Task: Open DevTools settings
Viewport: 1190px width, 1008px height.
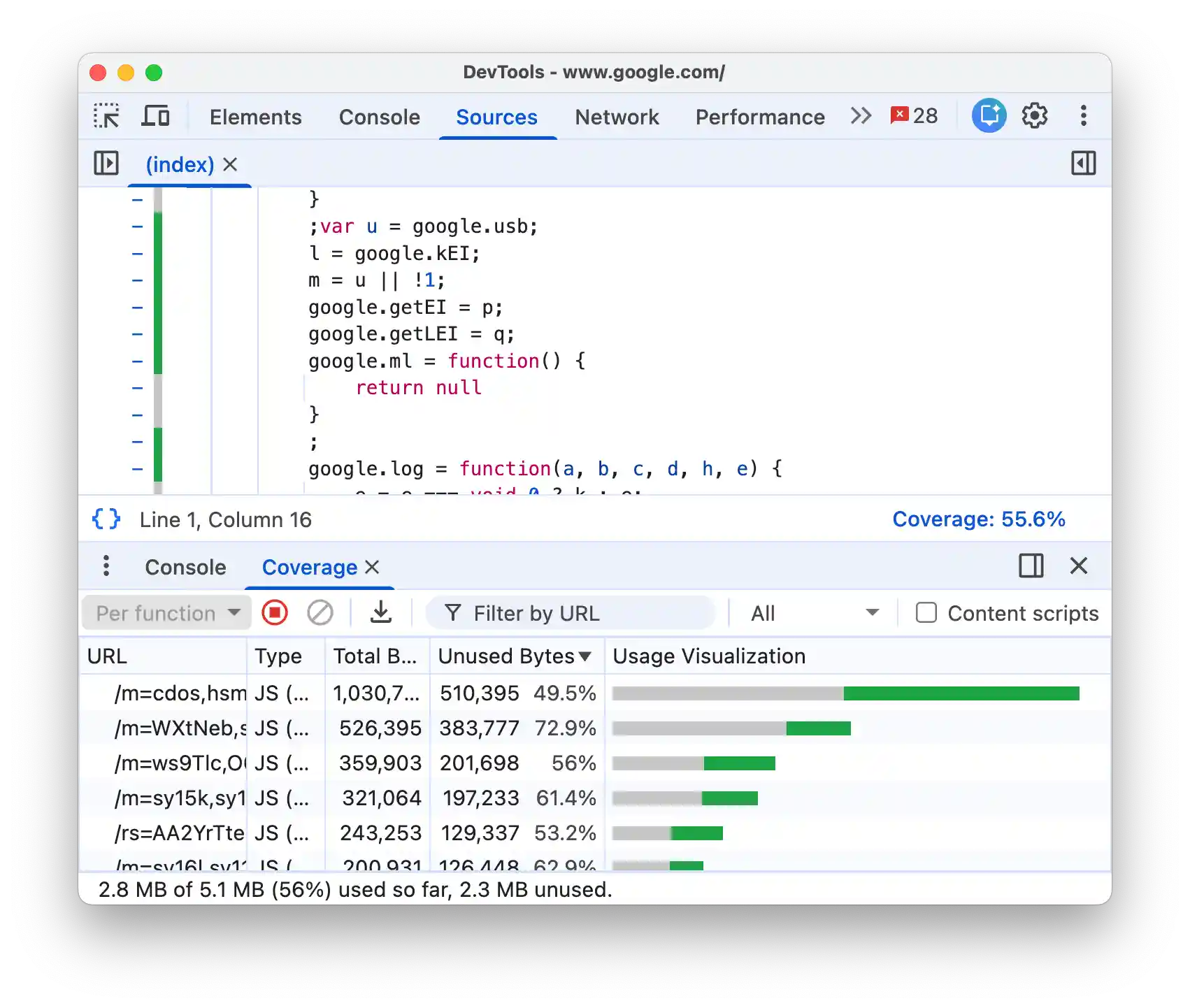Action: point(1034,116)
